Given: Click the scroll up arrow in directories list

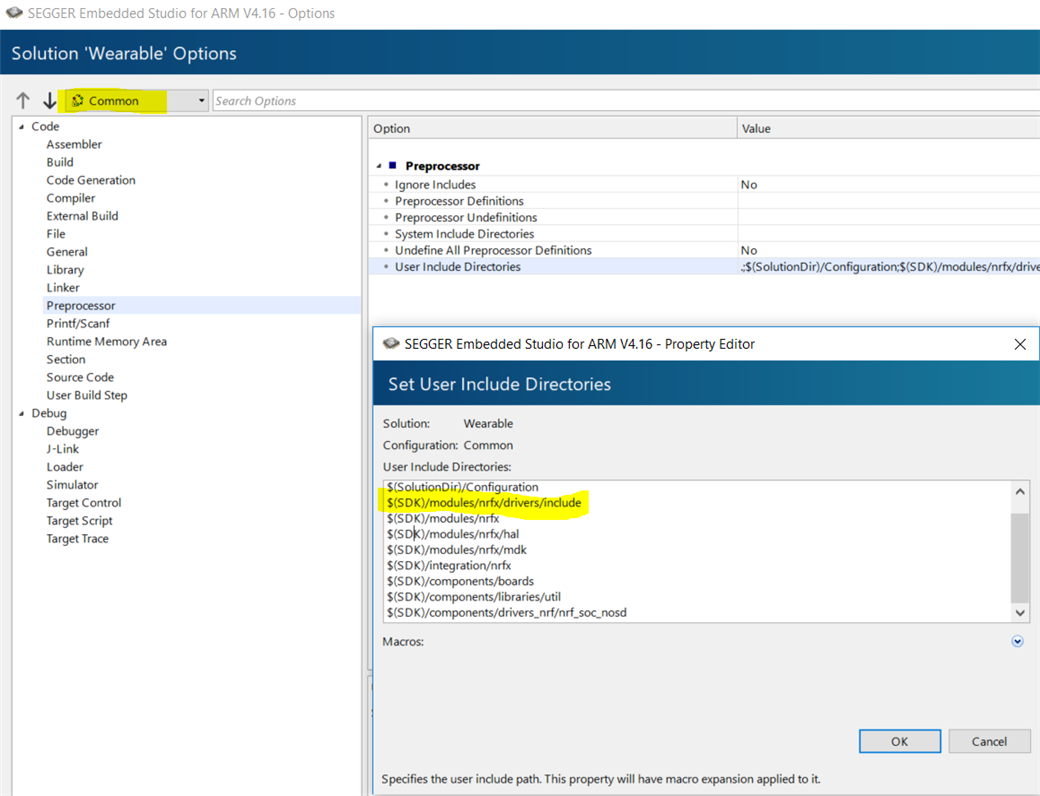Looking at the screenshot, I should [1020, 492].
